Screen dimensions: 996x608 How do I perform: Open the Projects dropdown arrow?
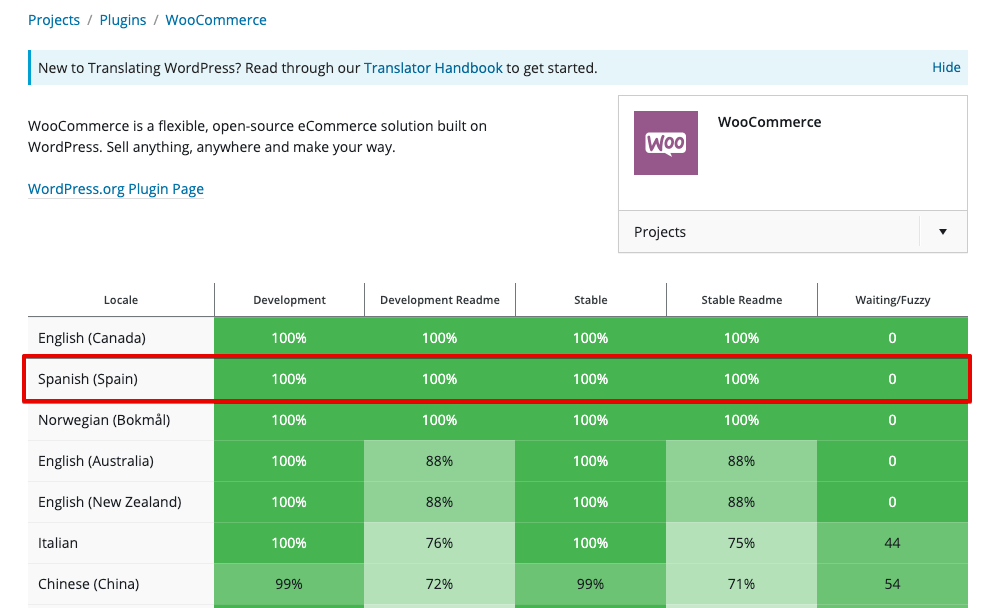pyautogui.click(x=943, y=232)
